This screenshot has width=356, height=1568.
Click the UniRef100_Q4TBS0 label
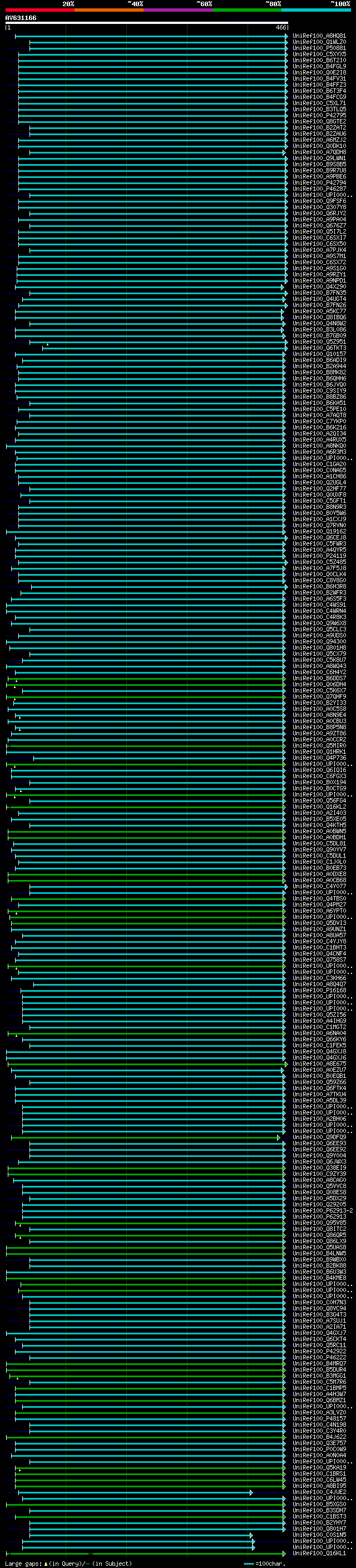coord(319,898)
